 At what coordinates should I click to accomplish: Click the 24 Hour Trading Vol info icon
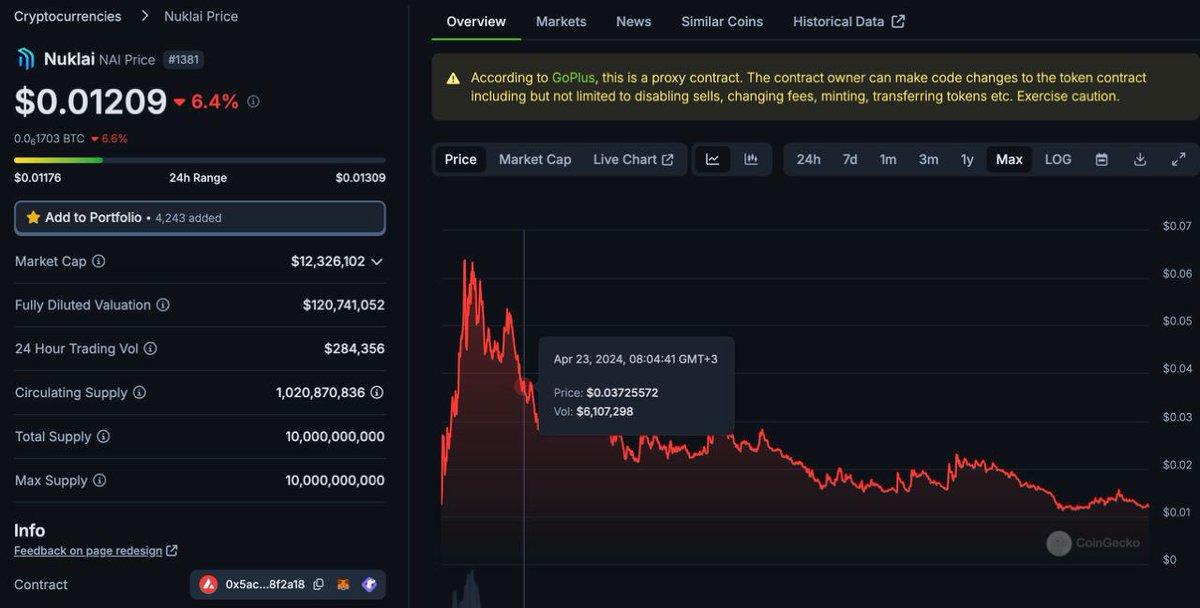pyautogui.click(x=151, y=349)
